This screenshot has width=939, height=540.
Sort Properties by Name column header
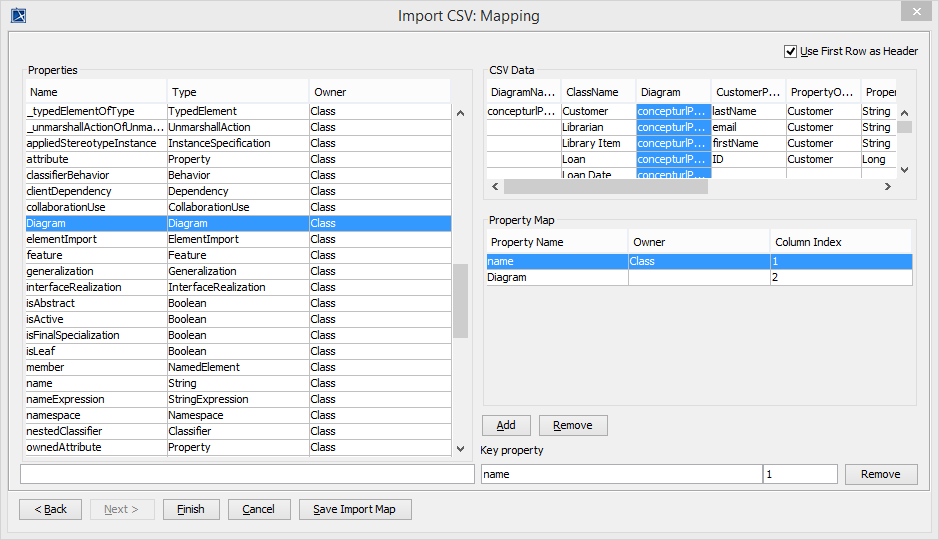point(95,92)
